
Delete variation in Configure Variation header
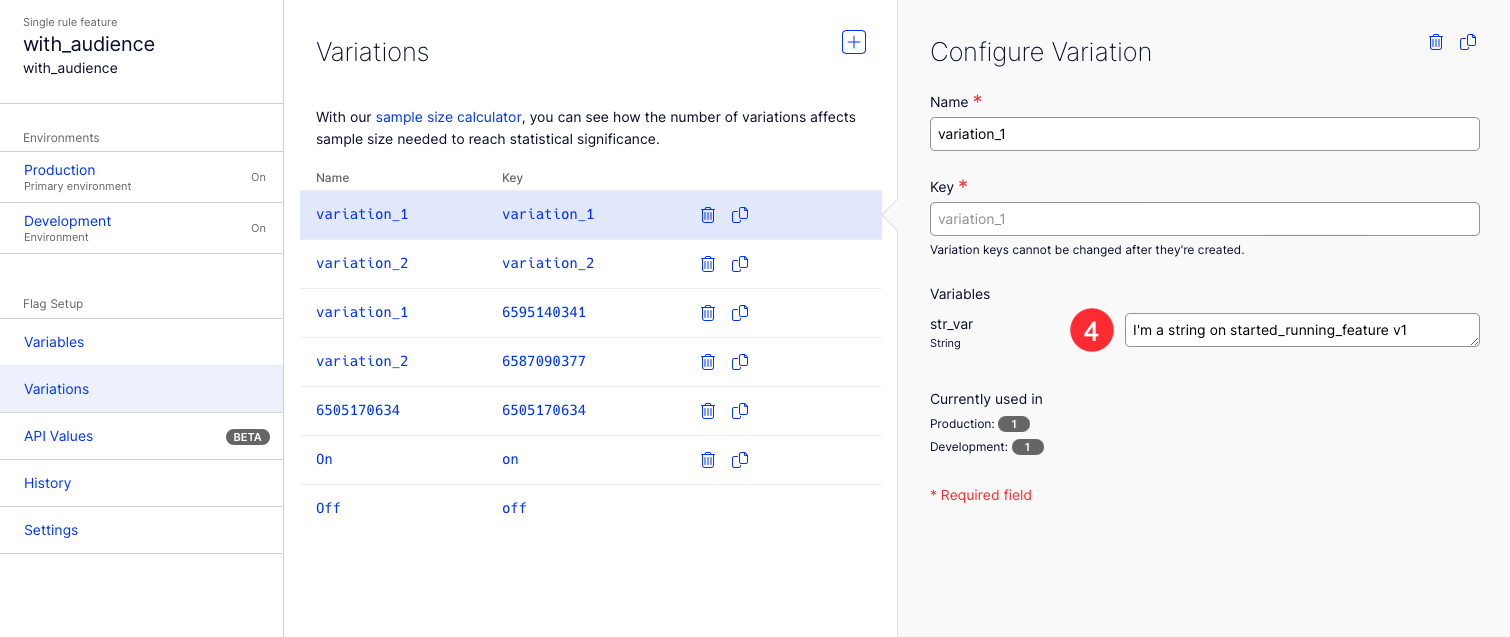tap(1436, 42)
